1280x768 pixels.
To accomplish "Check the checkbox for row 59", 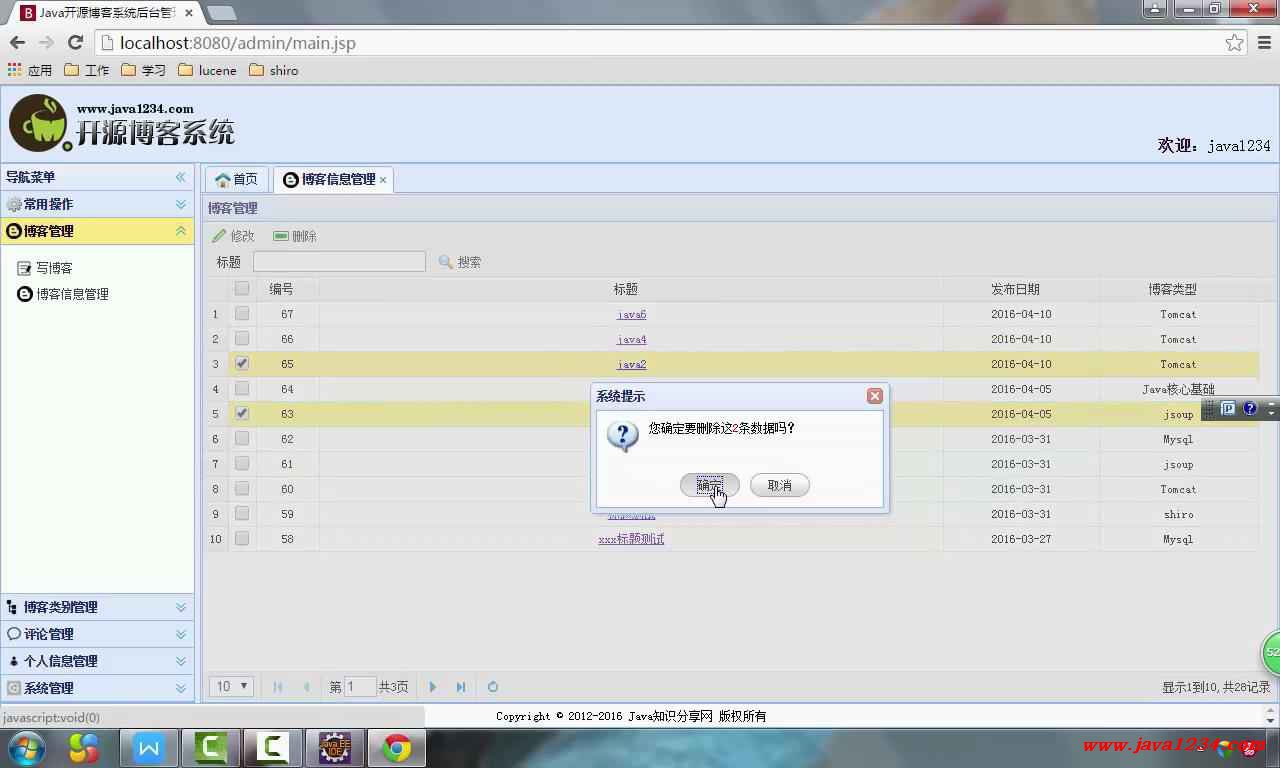I will point(242,513).
